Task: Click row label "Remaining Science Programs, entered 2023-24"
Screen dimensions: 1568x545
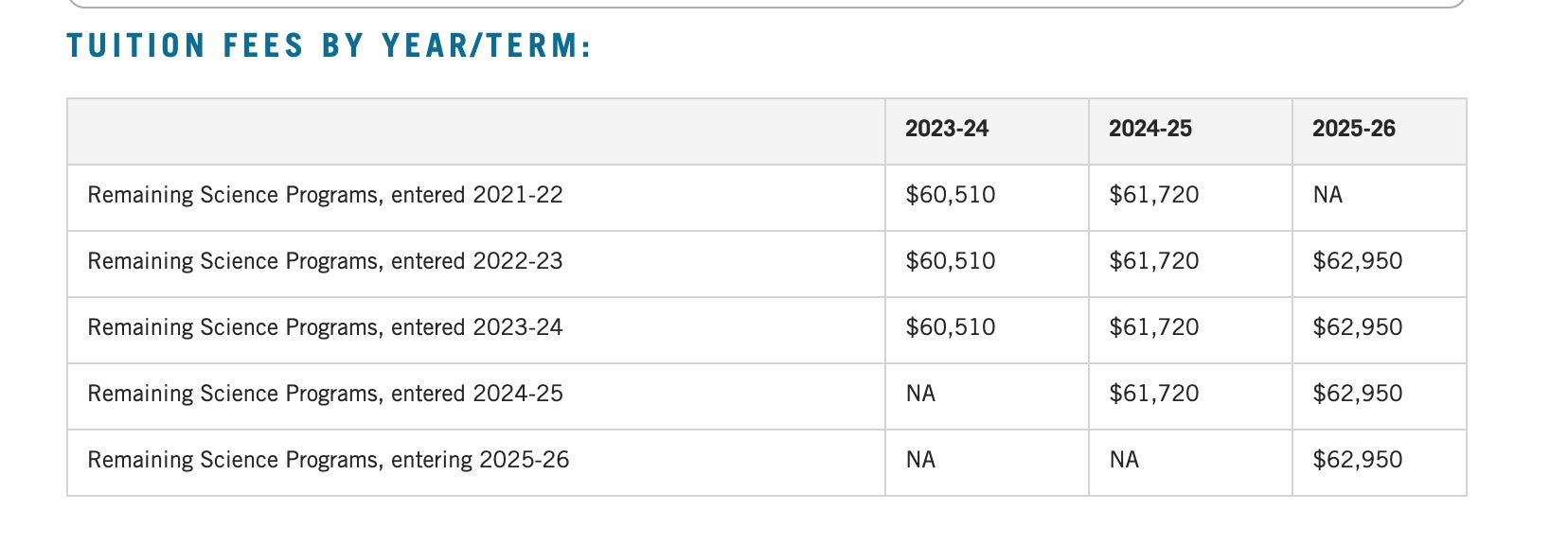Action: 325,327
